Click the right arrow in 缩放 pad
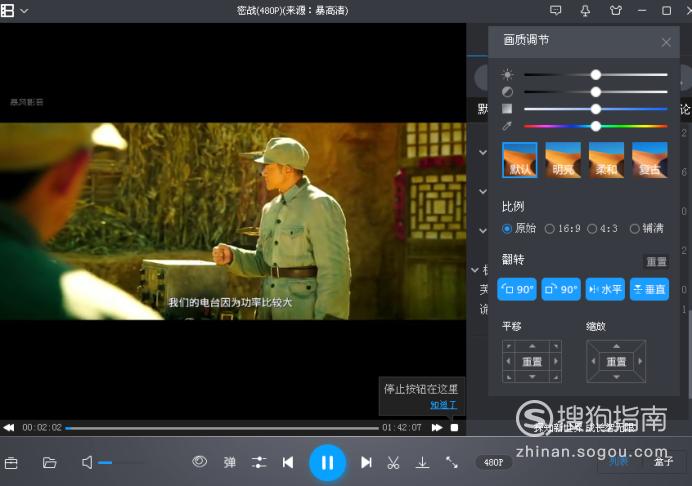The width and height of the screenshot is (692, 486). pyautogui.click(x=640, y=361)
